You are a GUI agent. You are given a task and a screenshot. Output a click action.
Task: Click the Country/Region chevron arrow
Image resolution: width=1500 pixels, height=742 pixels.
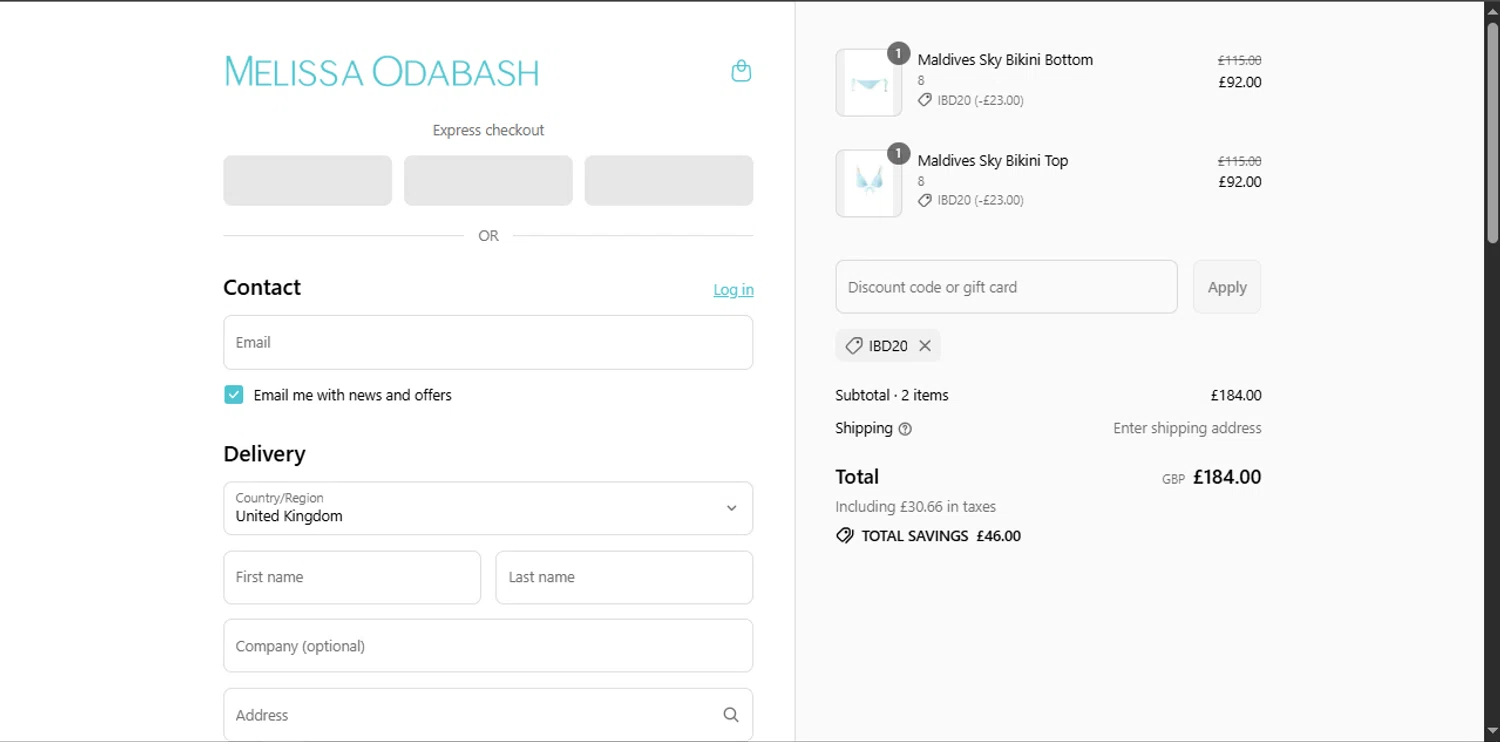731,508
